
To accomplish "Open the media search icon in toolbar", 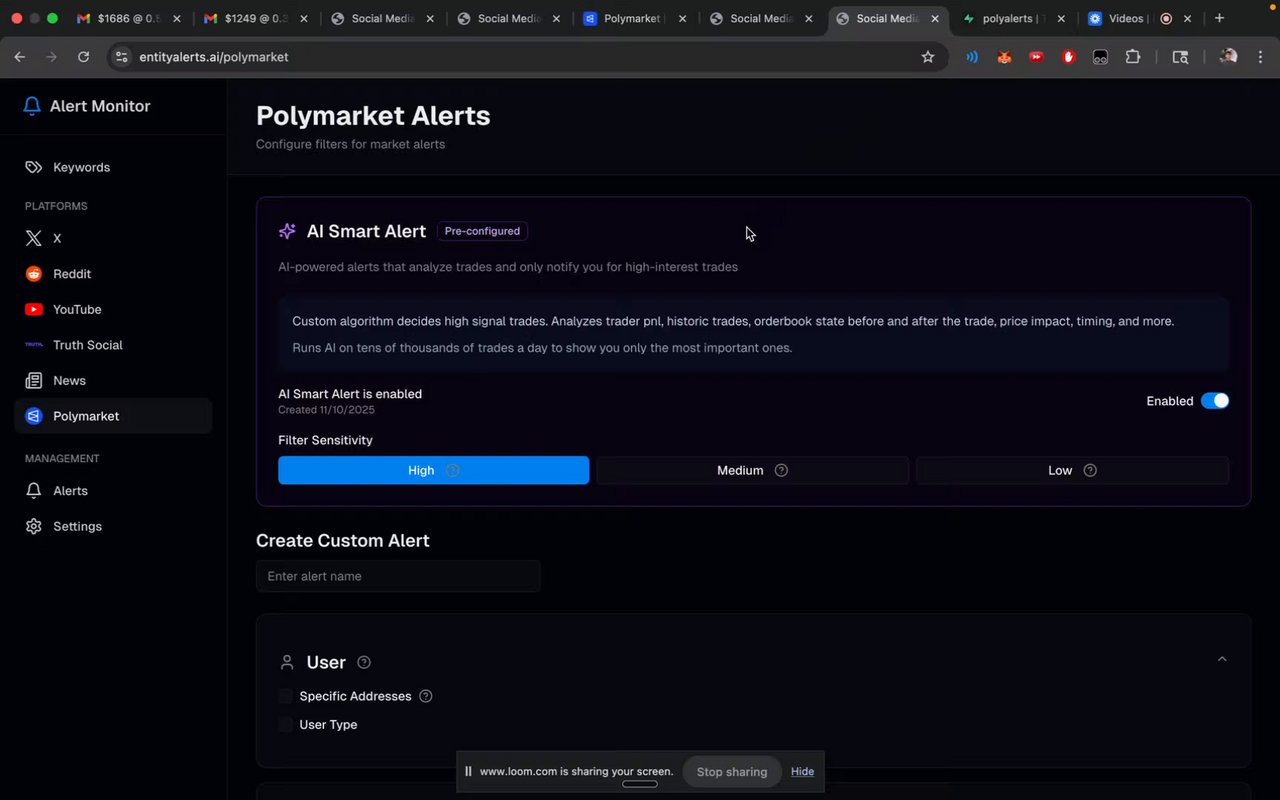I will [x=1180, y=57].
